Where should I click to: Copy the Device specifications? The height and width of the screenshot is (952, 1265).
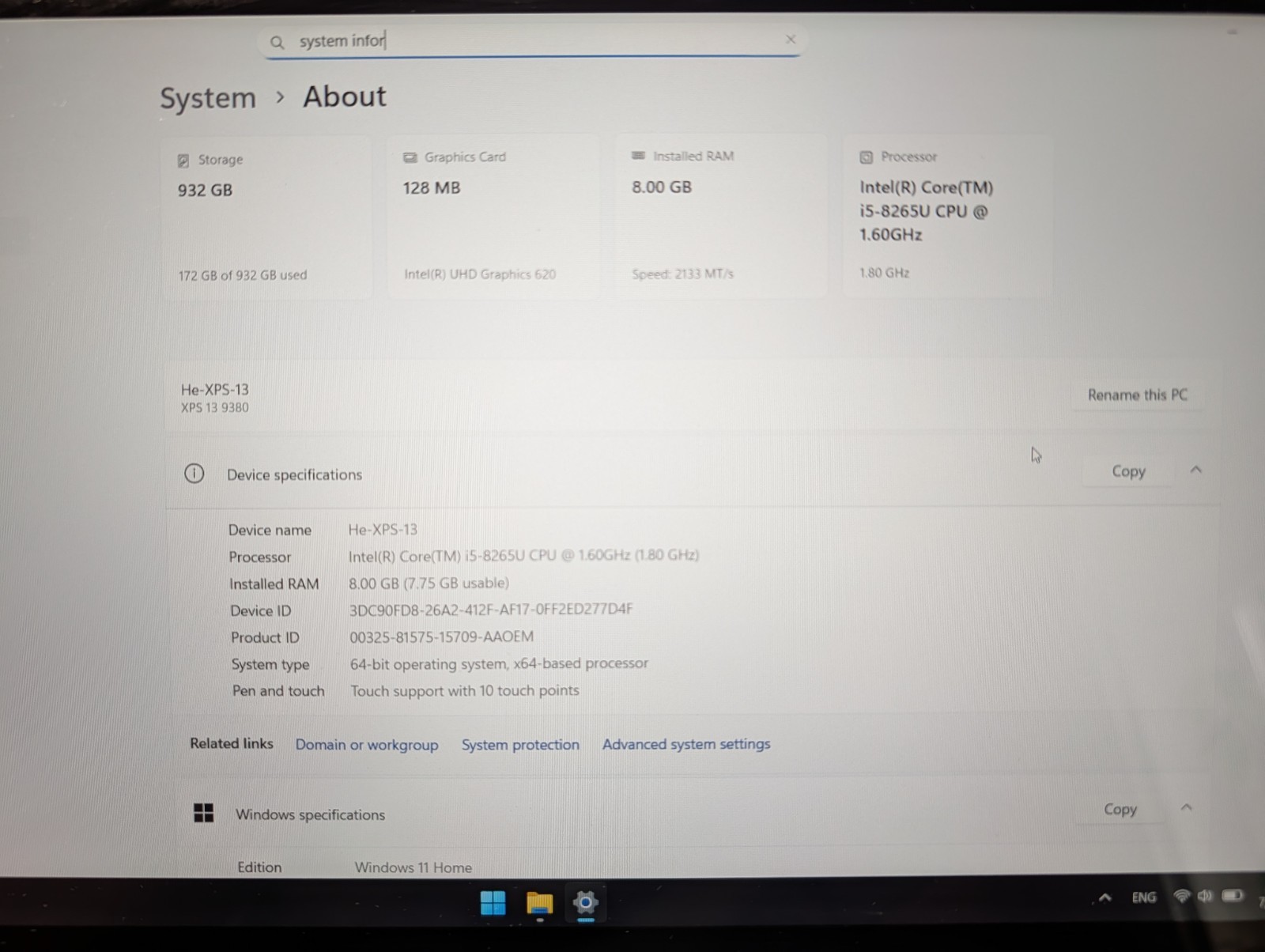pyautogui.click(x=1128, y=471)
